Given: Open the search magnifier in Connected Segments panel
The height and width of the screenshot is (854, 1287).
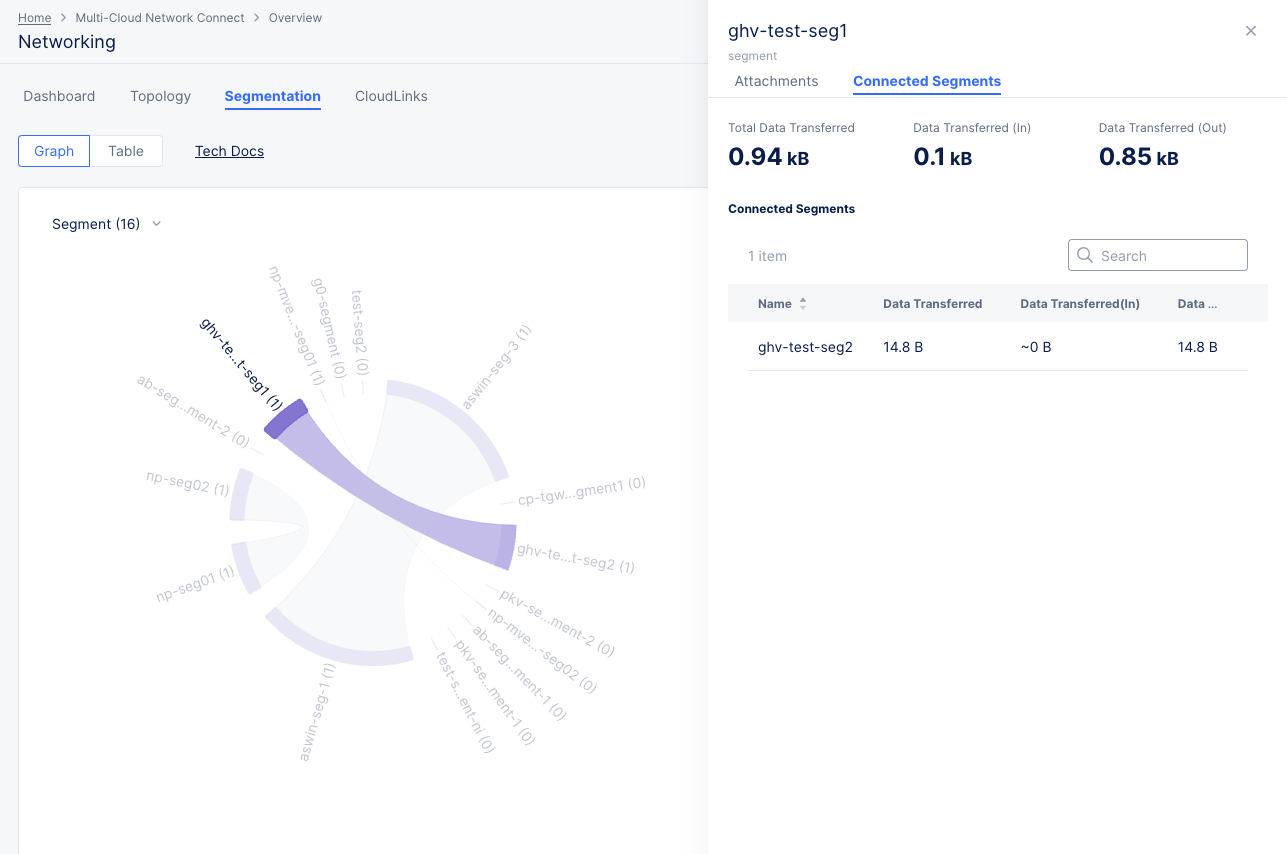Looking at the screenshot, I should (1085, 255).
